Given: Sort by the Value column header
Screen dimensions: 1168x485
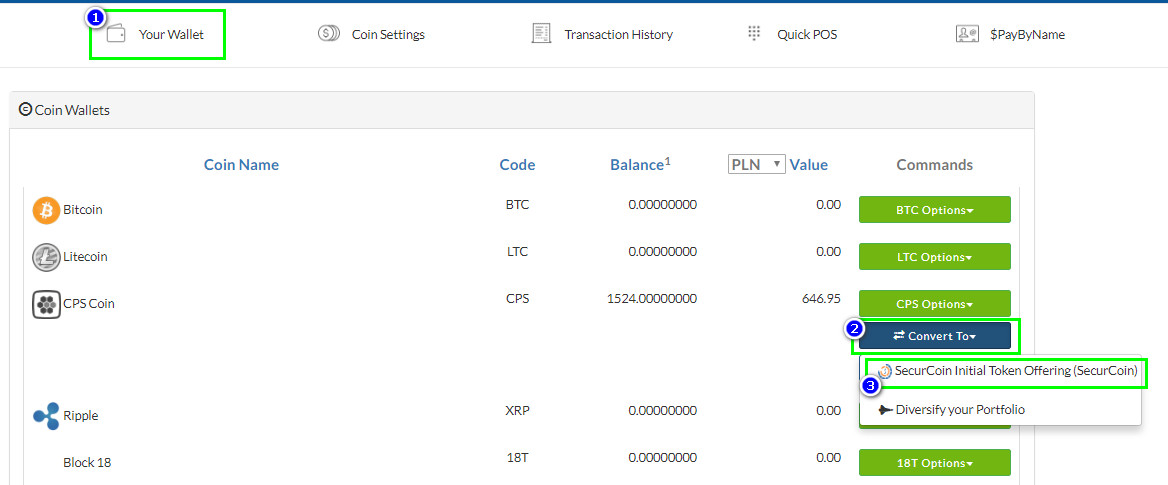Looking at the screenshot, I should (x=809, y=165).
